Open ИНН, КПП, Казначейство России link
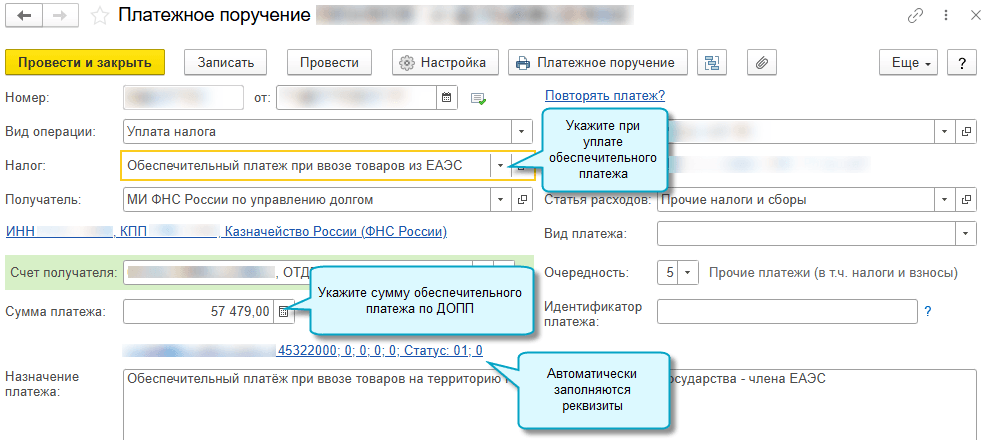This screenshot has height=440, width=987. pyautogui.click(x=227, y=232)
